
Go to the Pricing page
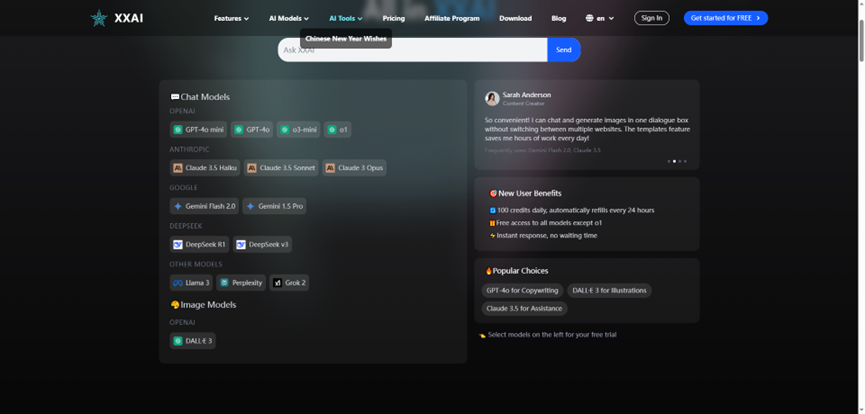[x=393, y=18]
